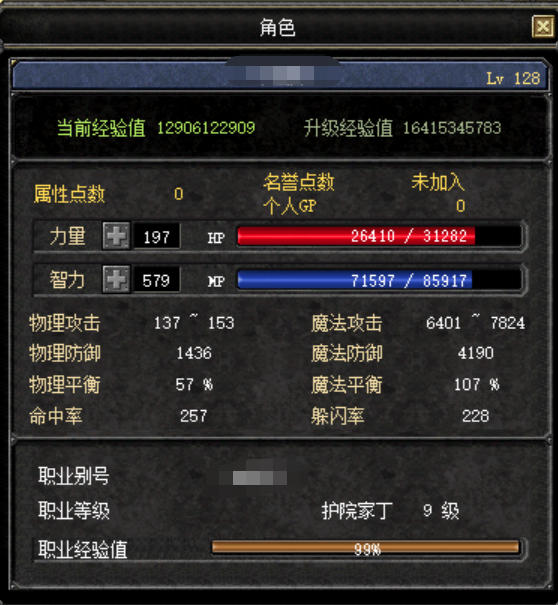Click the 护院家丁 job rank text

[357, 511]
